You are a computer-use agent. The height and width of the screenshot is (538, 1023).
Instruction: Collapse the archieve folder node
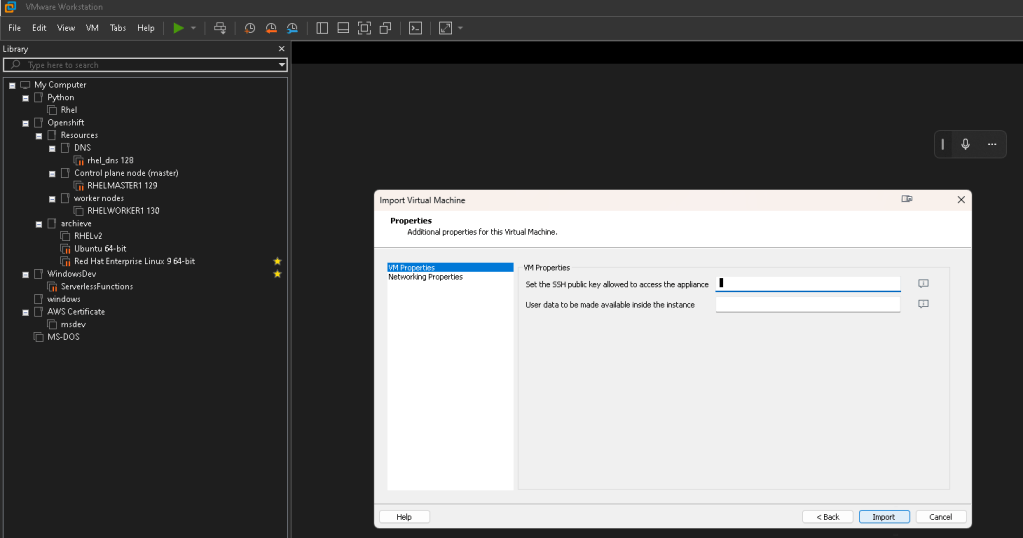pyautogui.click(x=39, y=224)
